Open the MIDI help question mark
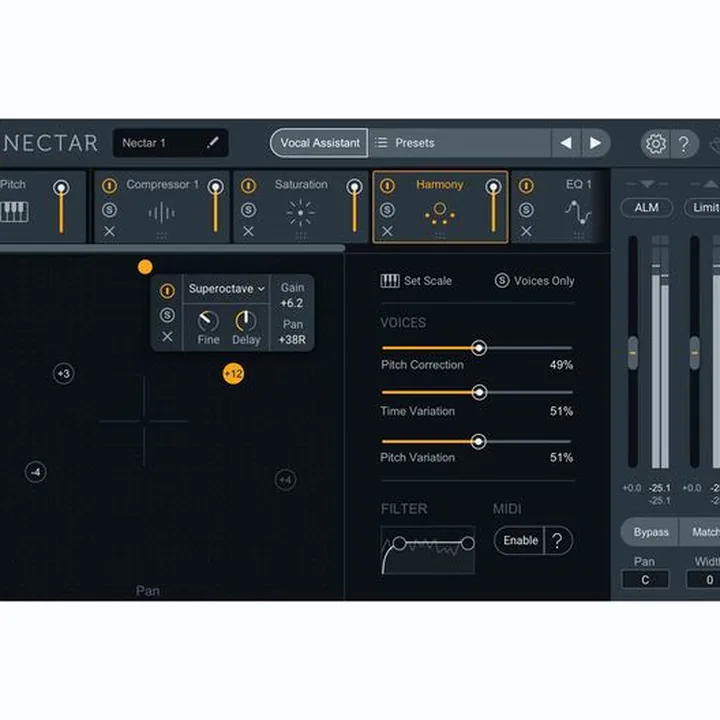The height and width of the screenshot is (720, 720). 557,541
